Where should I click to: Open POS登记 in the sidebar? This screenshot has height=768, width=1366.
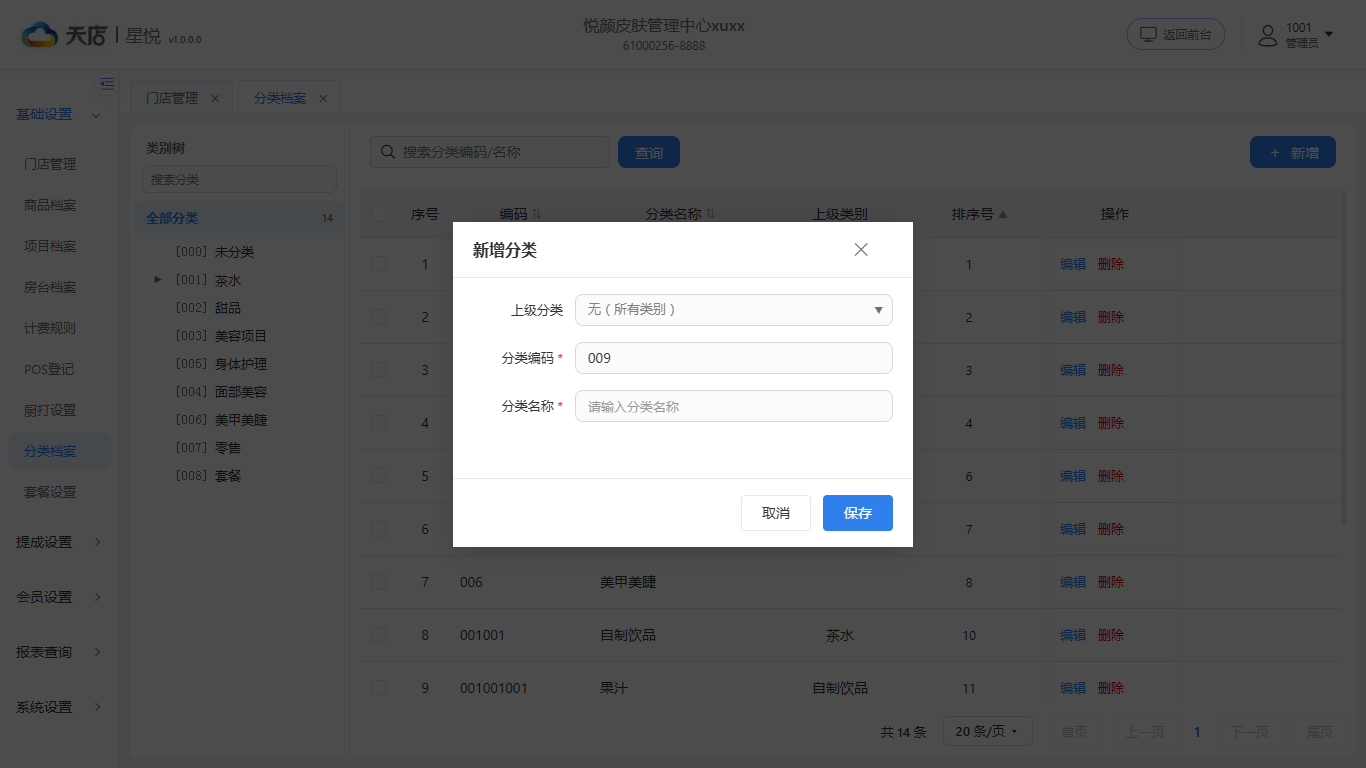[x=50, y=369]
